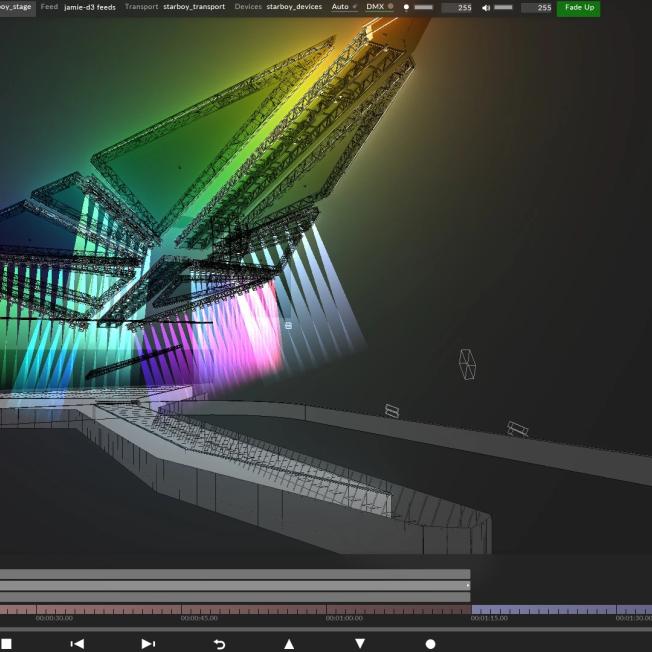Open the stage menu in the top bar
Image resolution: width=652 pixels, height=652 pixels.
tap(17, 7)
